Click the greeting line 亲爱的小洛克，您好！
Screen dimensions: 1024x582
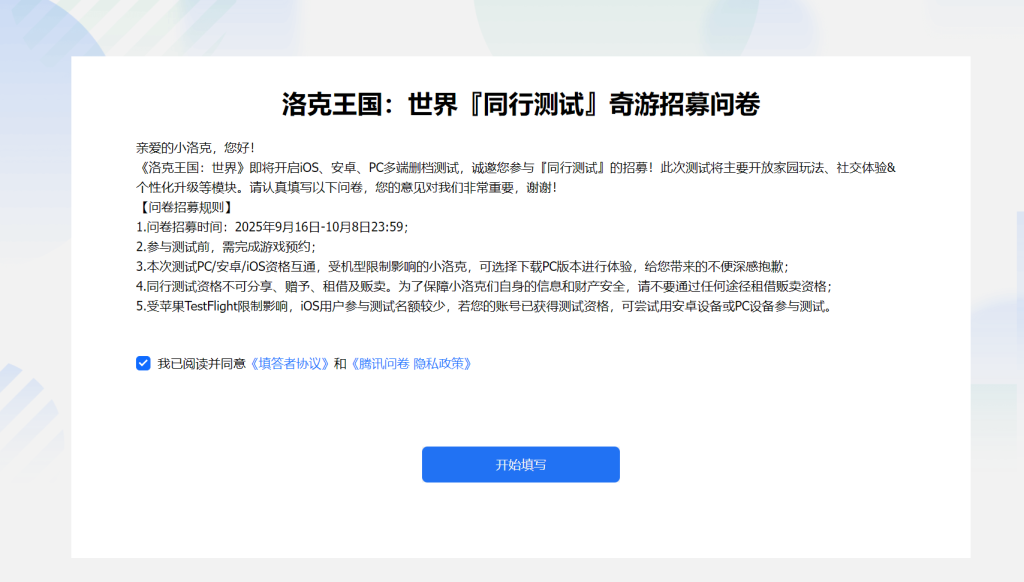tap(196, 148)
